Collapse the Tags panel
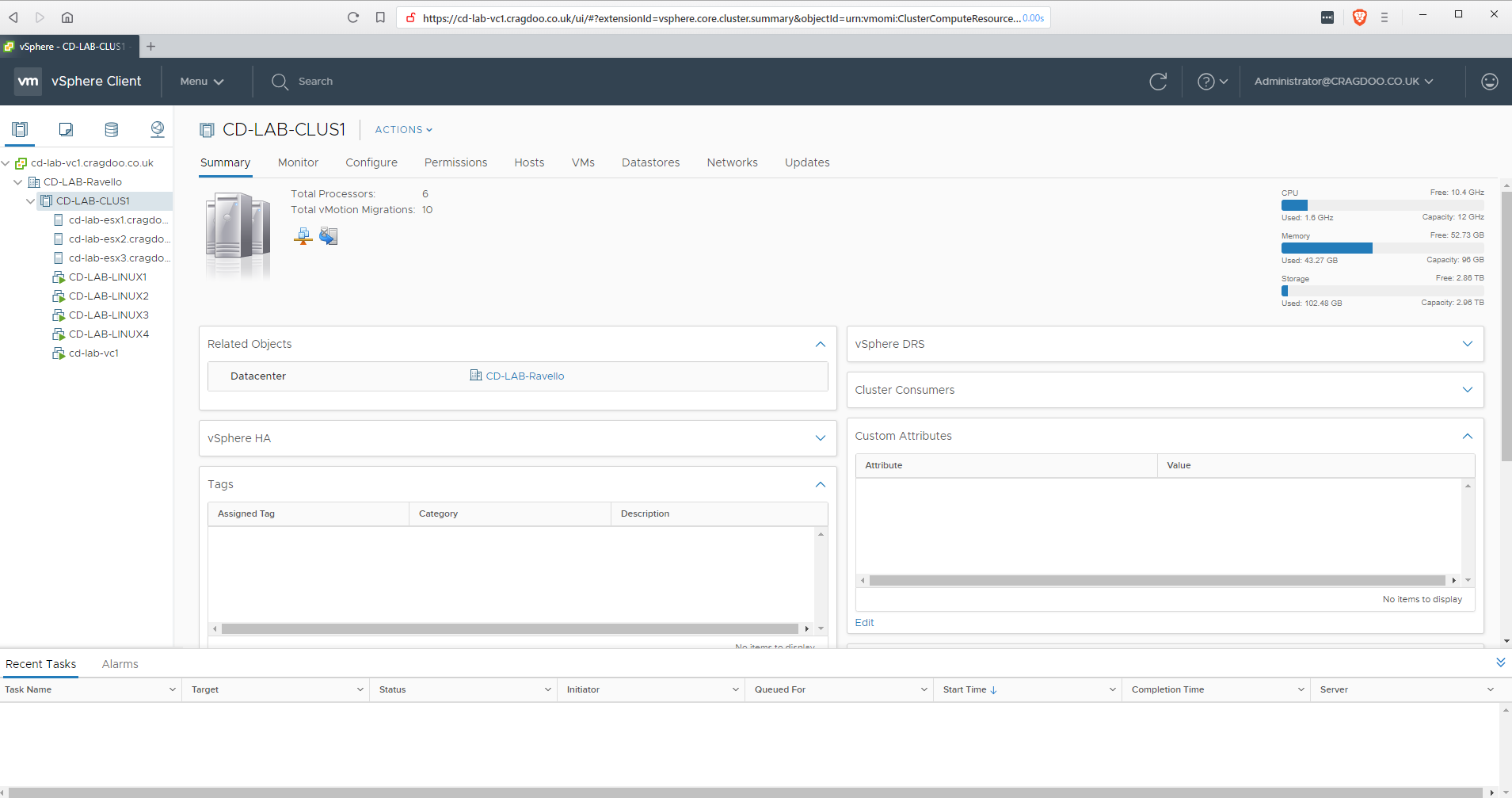The image size is (1512, 798). coord(821,484)
